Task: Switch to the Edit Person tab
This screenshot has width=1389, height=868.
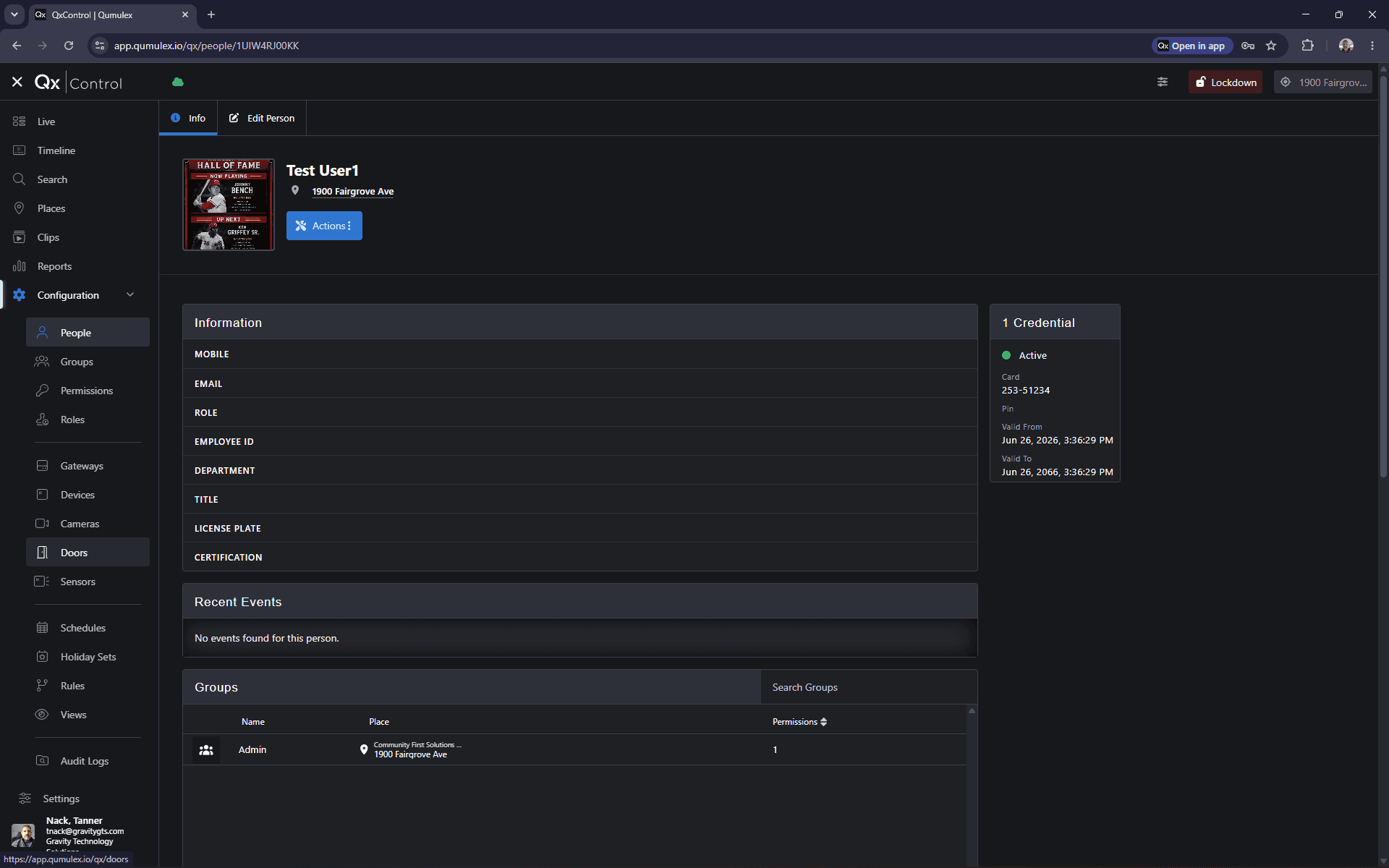Action: 262,118
